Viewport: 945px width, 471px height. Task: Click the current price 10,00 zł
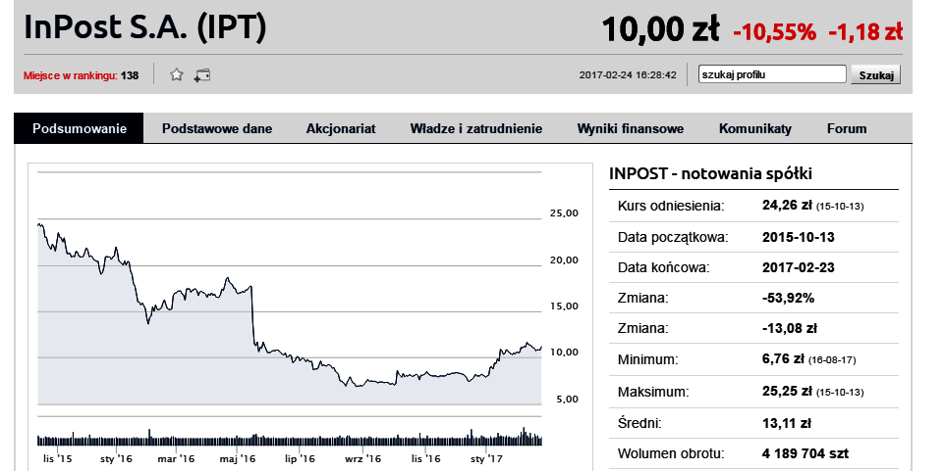(x=661, y=28)
